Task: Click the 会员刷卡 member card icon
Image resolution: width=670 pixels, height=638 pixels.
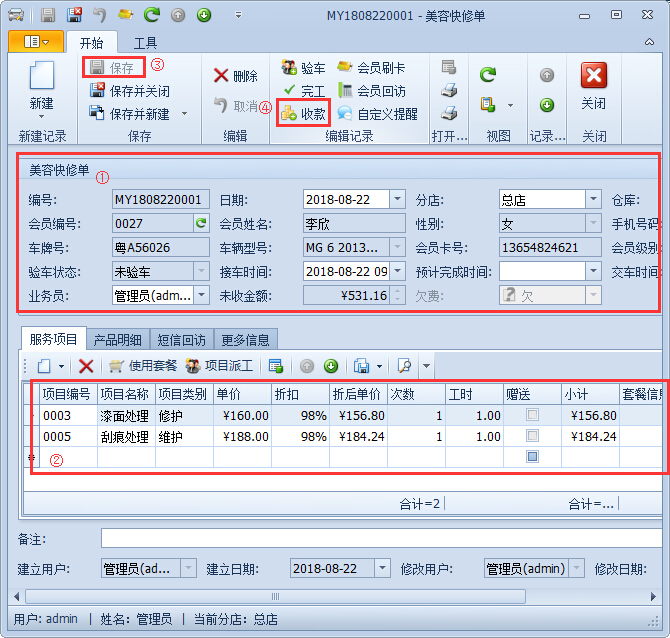Action: (345, 68)
